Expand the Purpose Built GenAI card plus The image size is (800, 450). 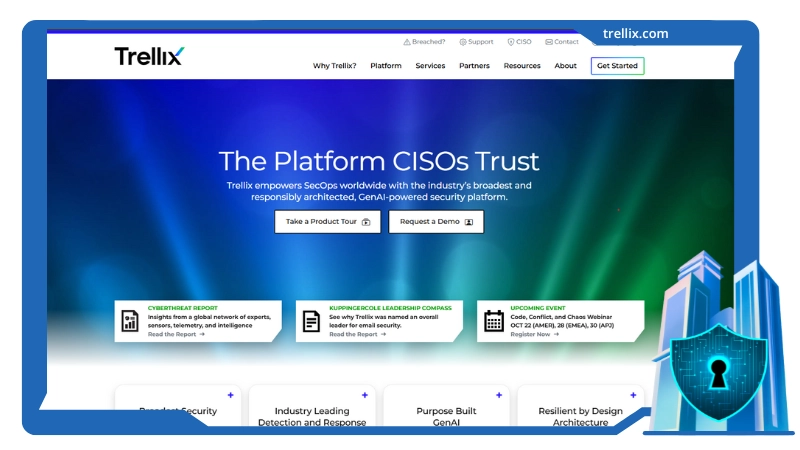[x=499, y=395]
